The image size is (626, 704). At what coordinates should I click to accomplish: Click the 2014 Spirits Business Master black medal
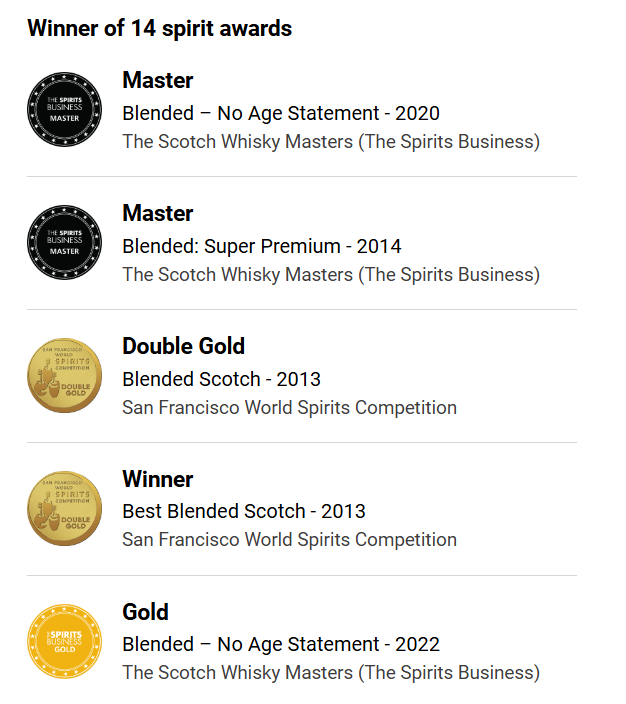click(x=64, y=242)
